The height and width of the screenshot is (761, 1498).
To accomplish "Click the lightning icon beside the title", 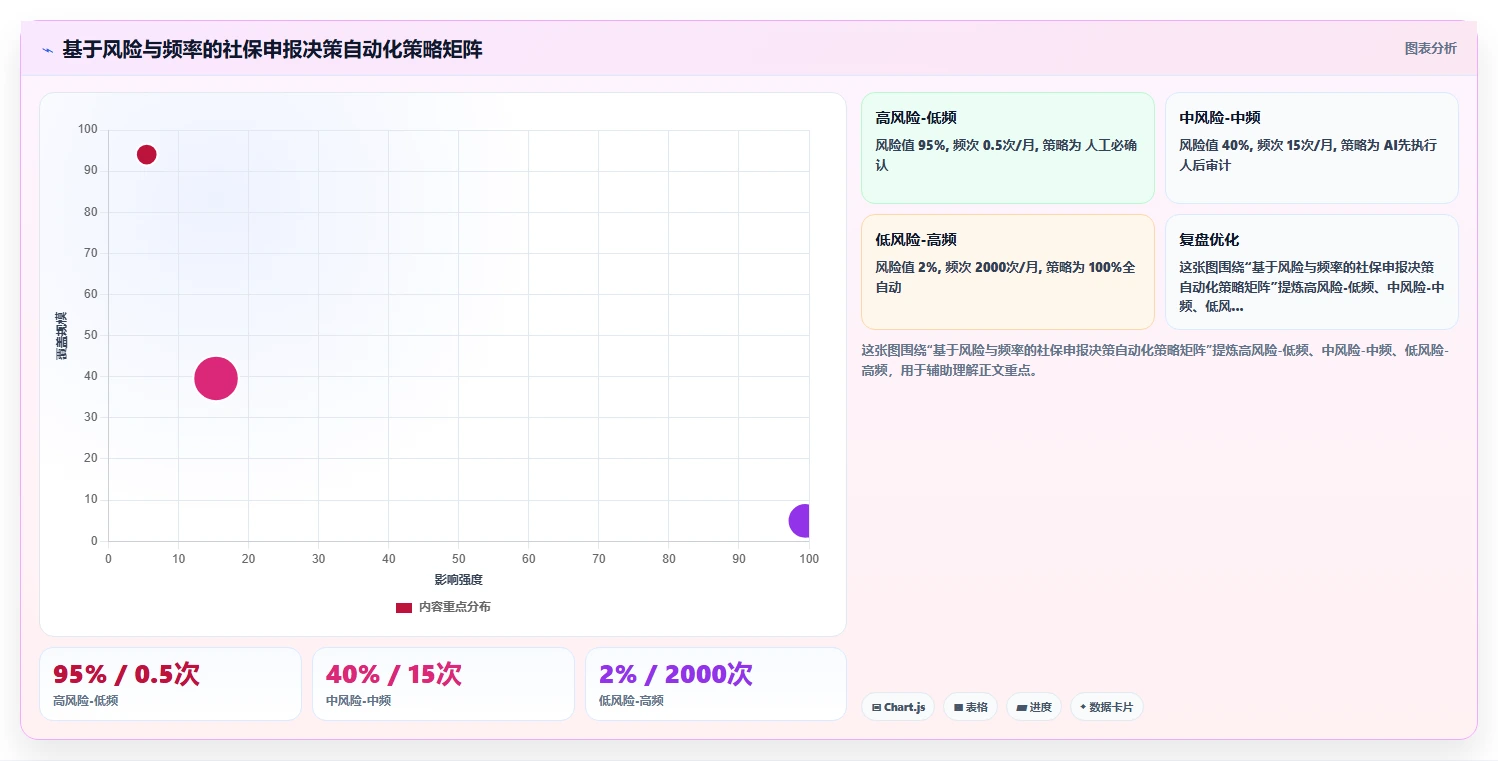I will pos(47,49).
